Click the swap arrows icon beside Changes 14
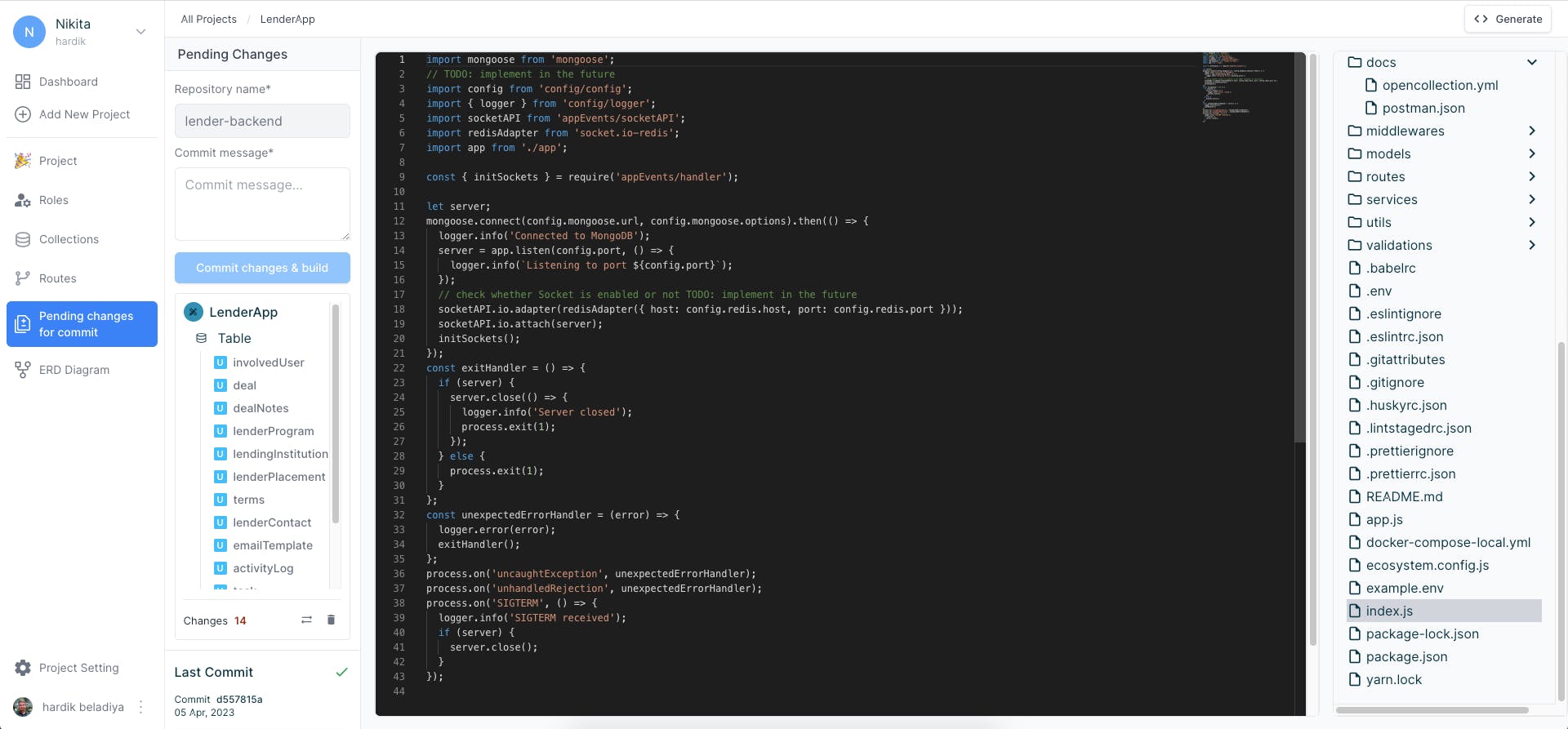This screenshot has width=1568, height=729. 306,620
